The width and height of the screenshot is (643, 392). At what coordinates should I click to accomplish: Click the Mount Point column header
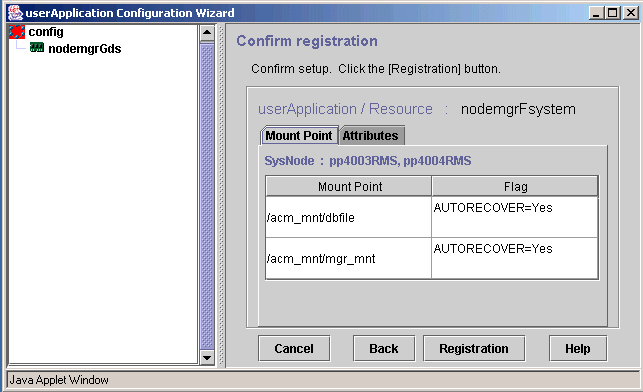pyautogui.click(x=349, y=187)
